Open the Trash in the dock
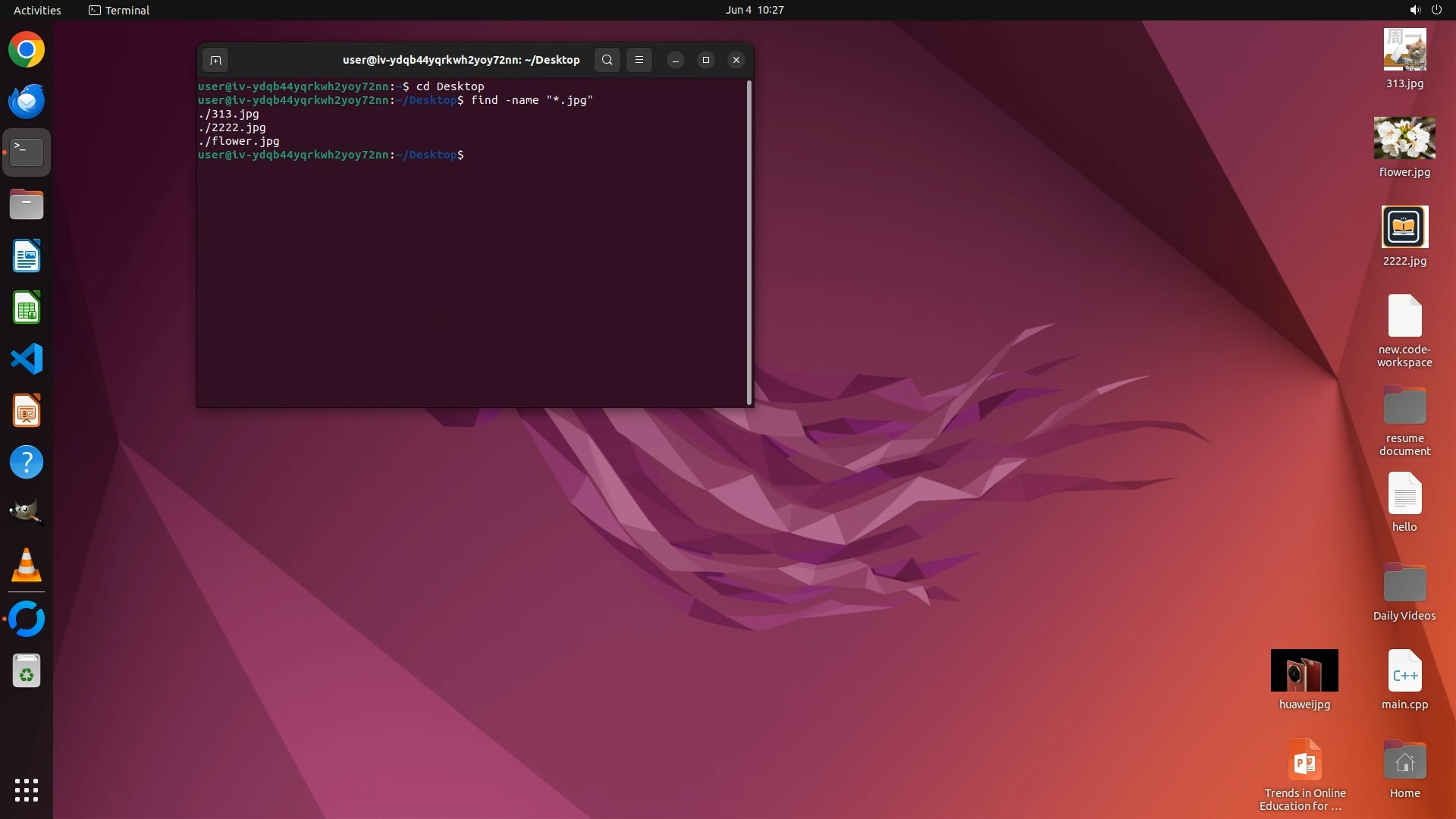Screen dimensions: 1456x819 (27, 671)
